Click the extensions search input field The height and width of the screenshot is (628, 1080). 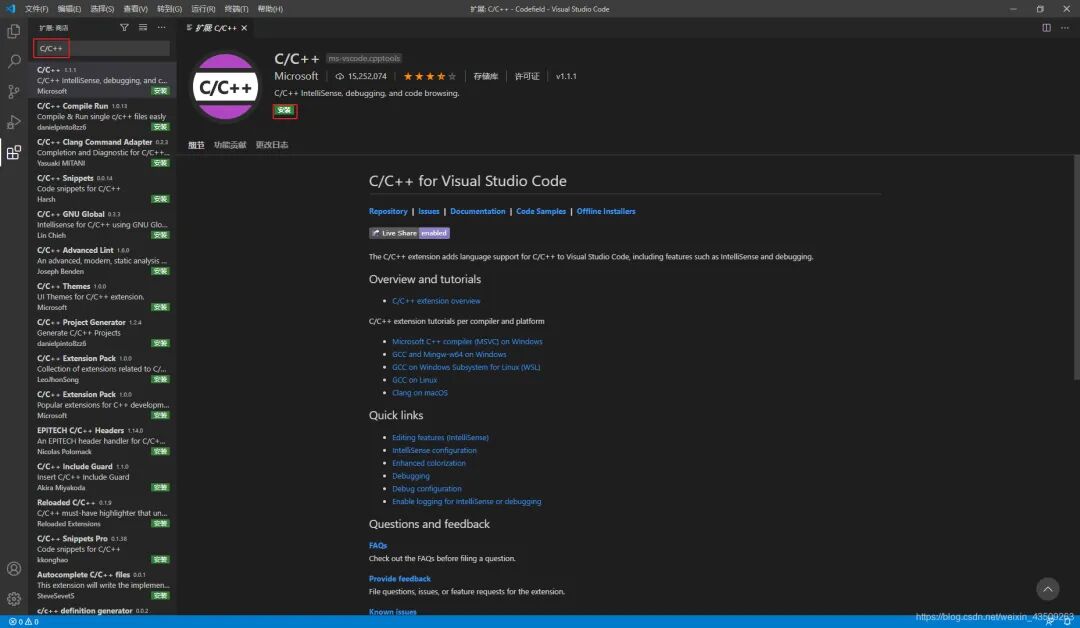(102, 48)
